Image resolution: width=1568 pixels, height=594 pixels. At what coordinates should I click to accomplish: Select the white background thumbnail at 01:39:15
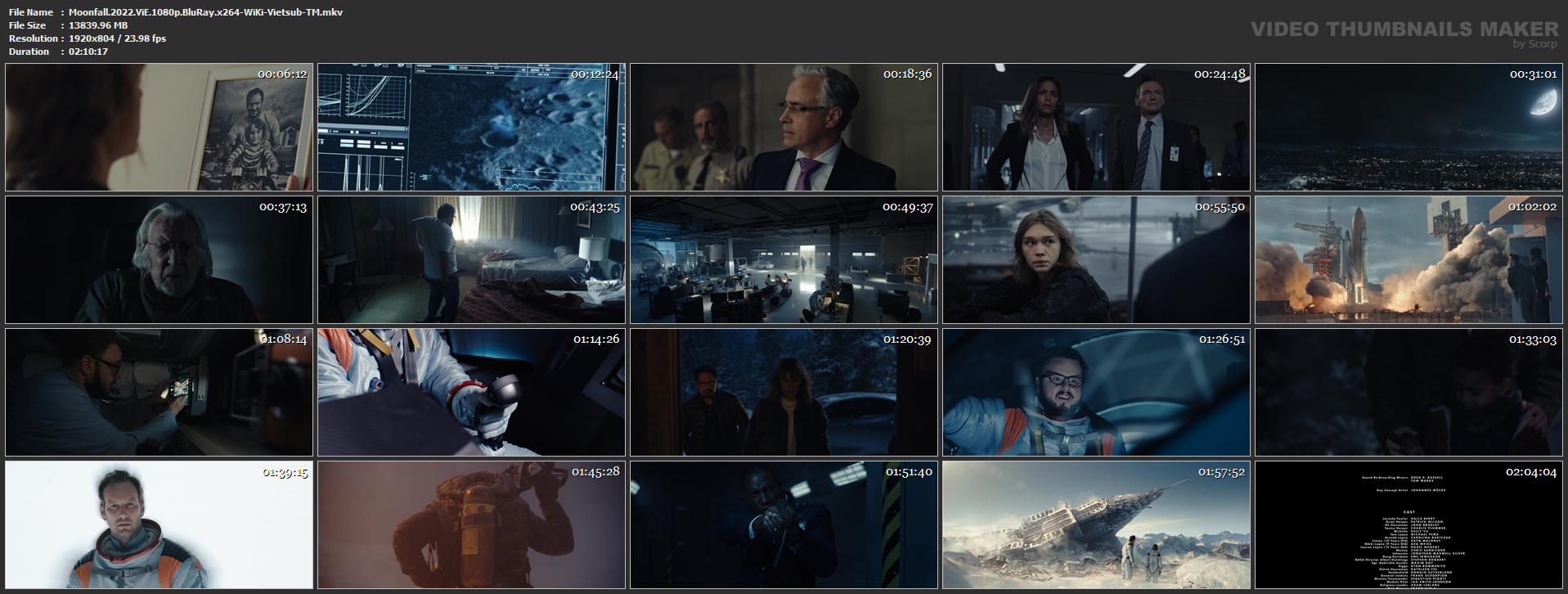tap(159, 525)
